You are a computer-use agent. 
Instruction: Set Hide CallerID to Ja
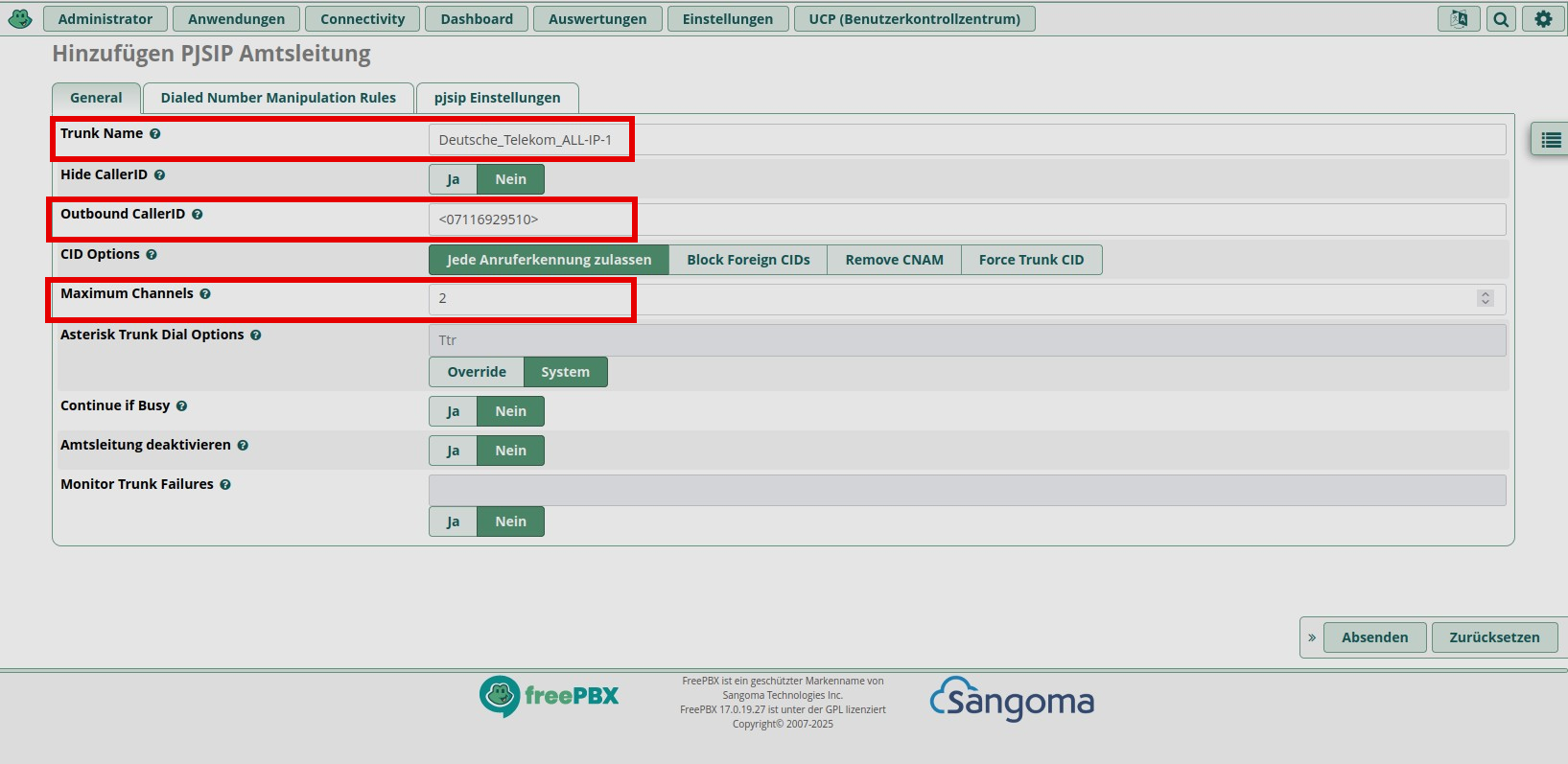[x=453, y=179]
